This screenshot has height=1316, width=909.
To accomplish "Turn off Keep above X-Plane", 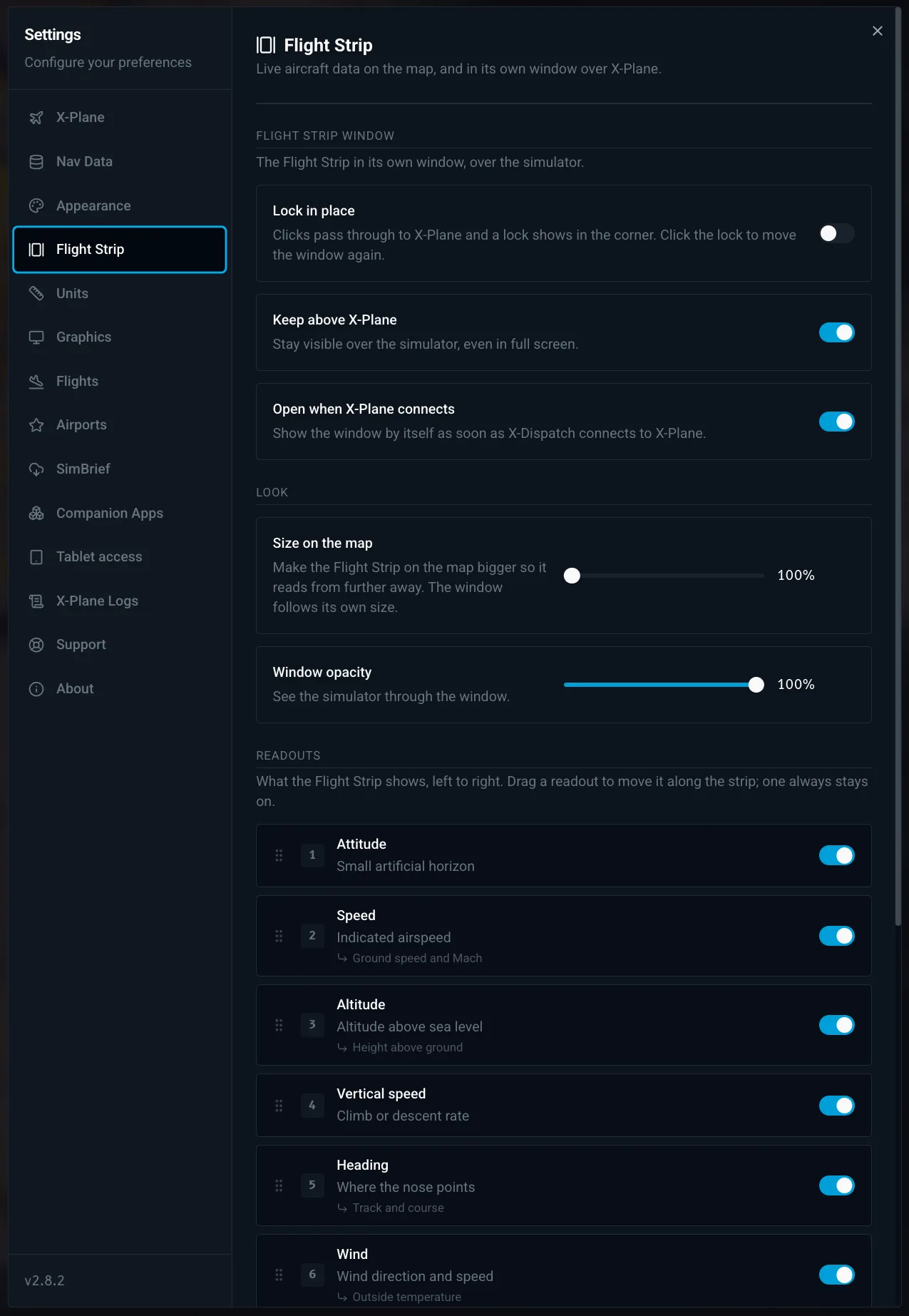I will pos(837,332).
